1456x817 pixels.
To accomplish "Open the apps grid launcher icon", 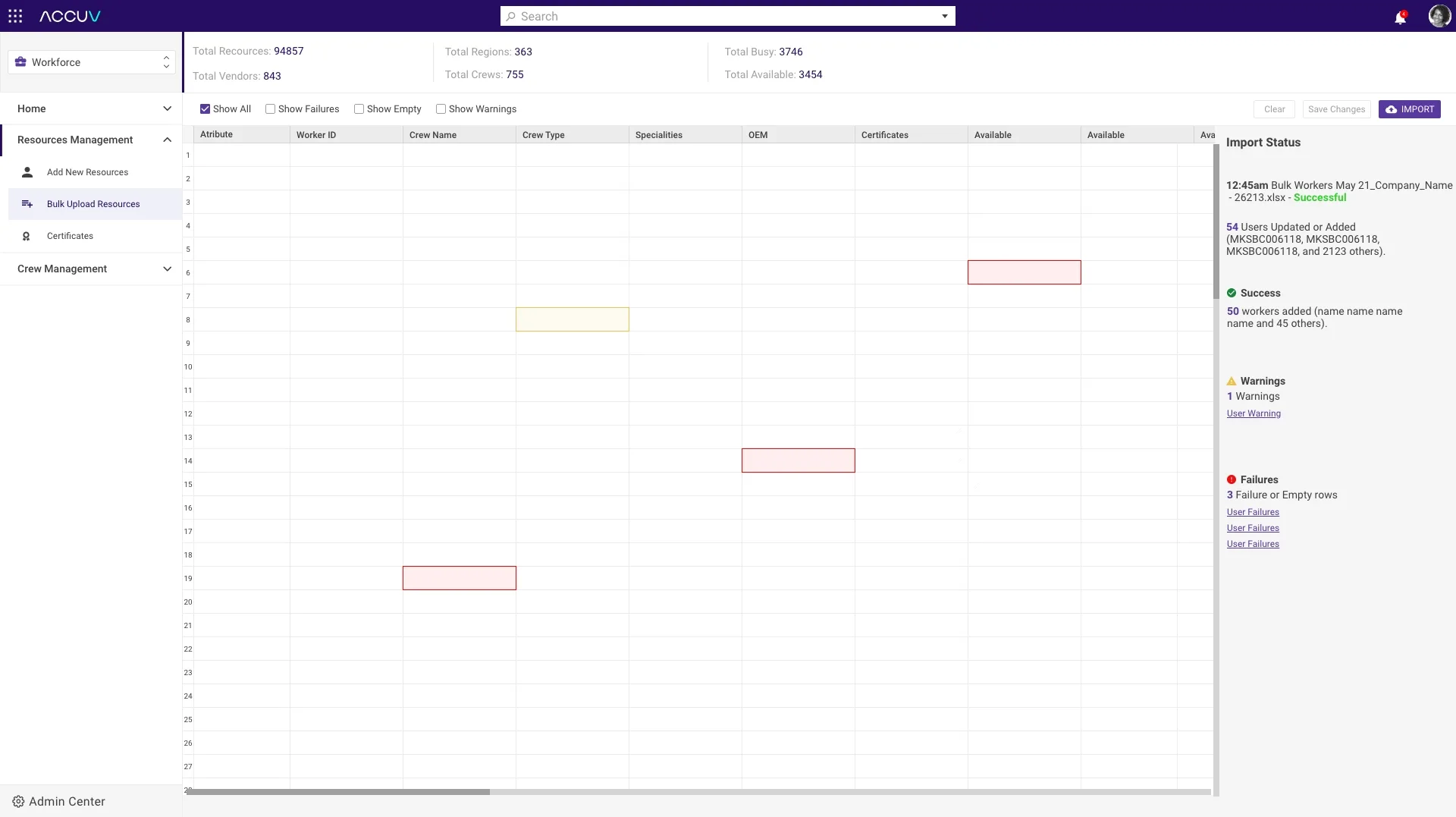I will click(x=15, y=16).
